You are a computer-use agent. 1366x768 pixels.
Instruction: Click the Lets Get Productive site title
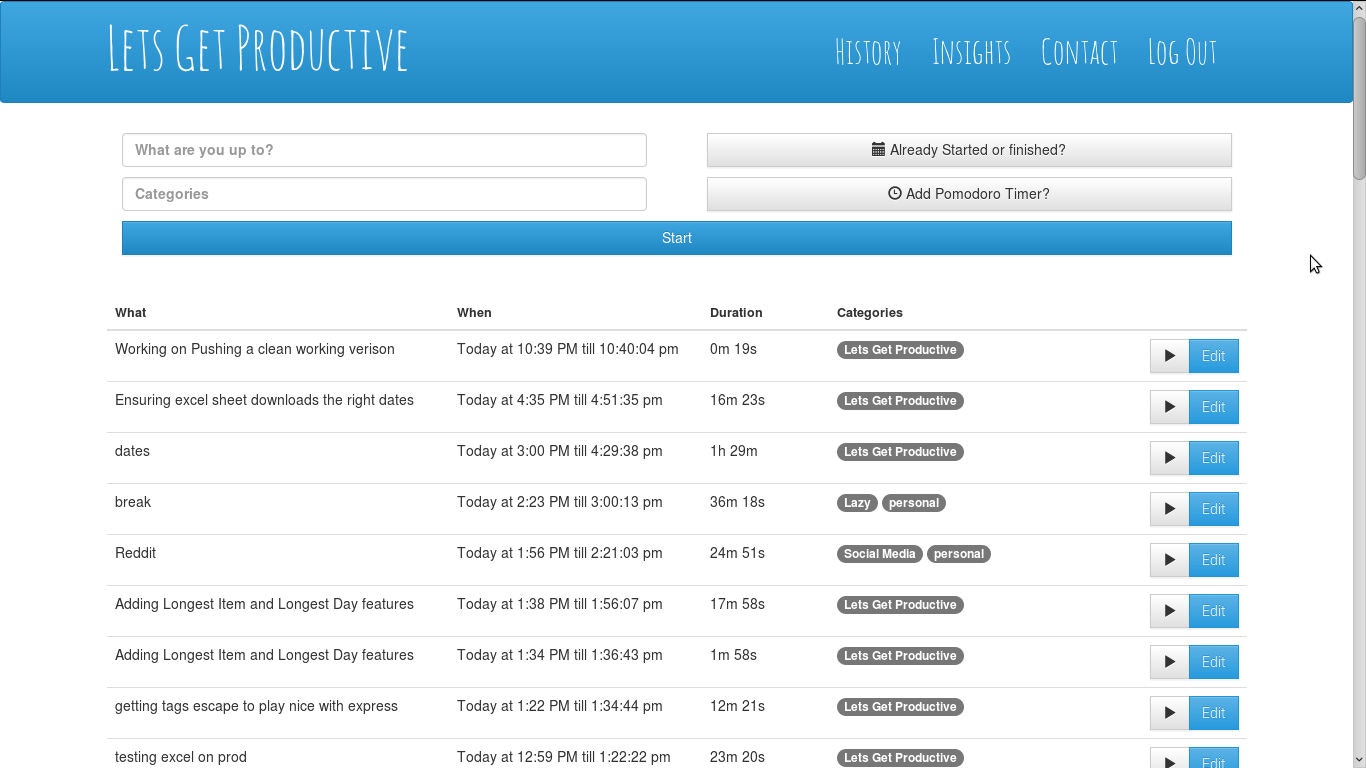[x=258, y=48]
